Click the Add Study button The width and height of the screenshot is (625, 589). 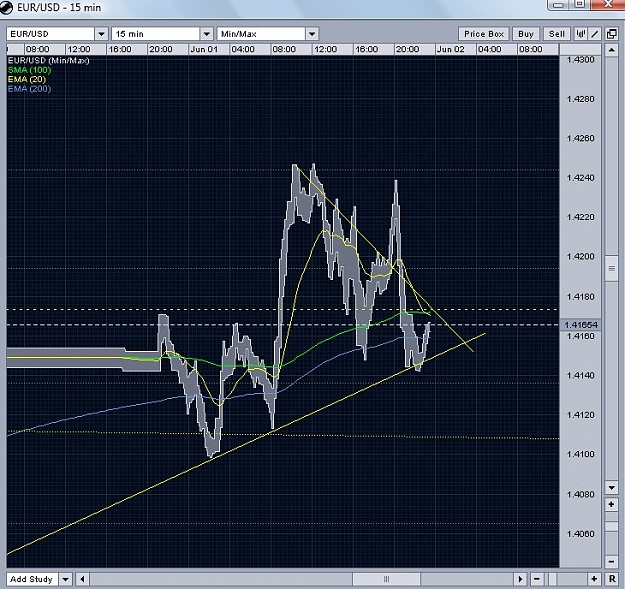point(32,579)
